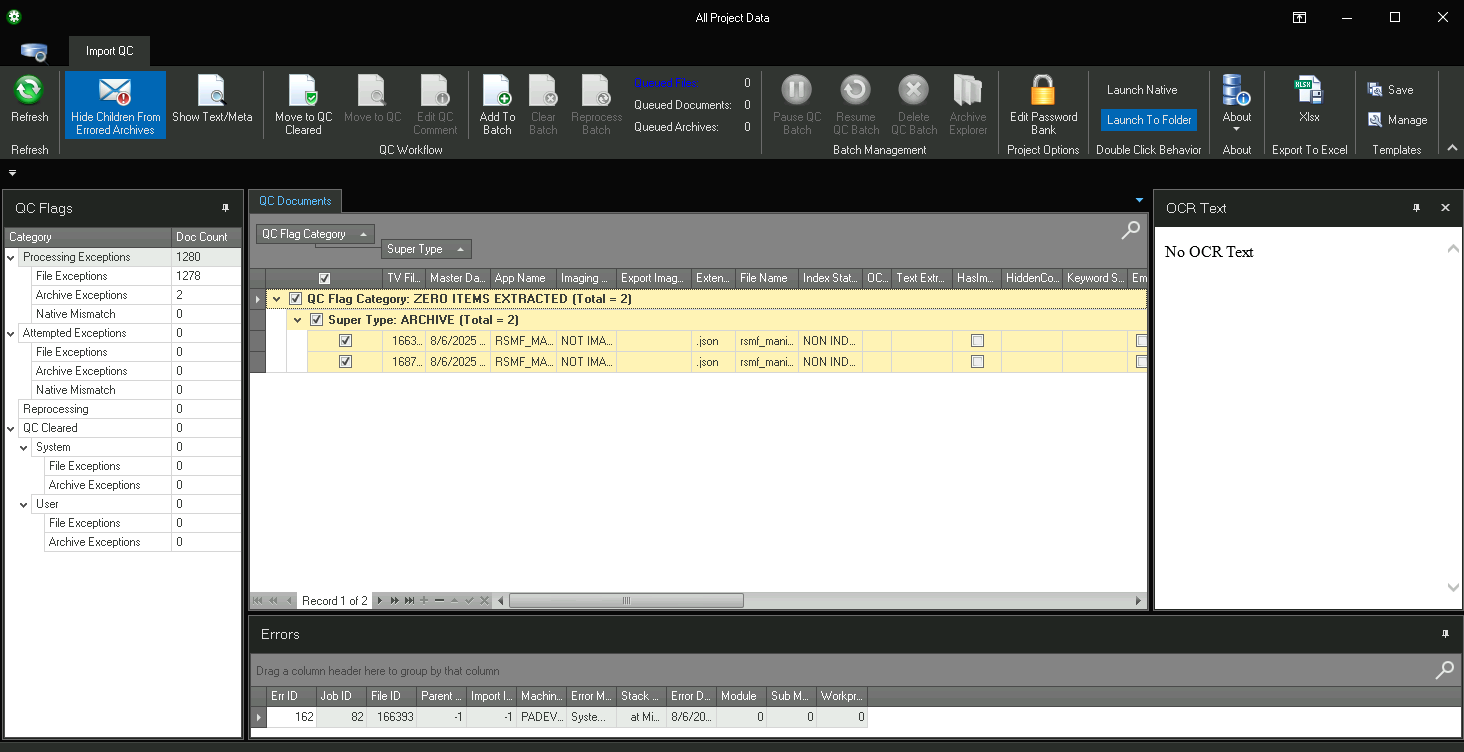1464x752 pixels.
Task: Click the Add To Batch icon
Action: click(x=497, y=92)
